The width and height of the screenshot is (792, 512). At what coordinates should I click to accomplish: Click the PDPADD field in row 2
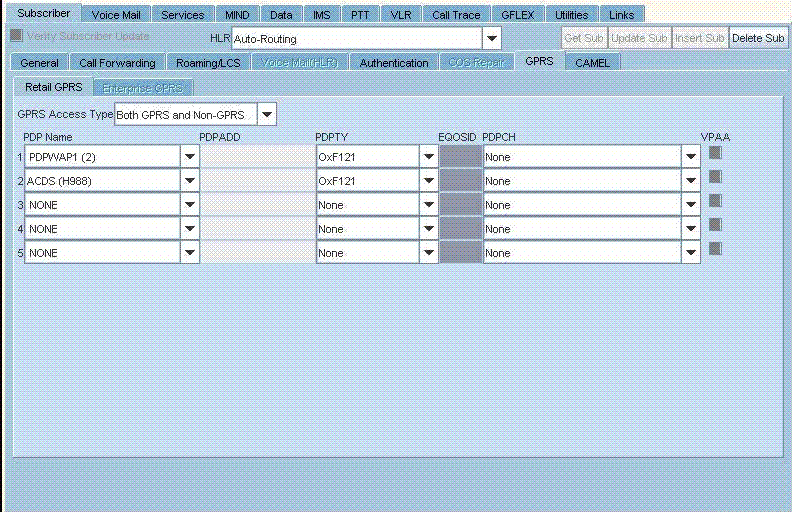pyautogui.click(x=258, y=180)
